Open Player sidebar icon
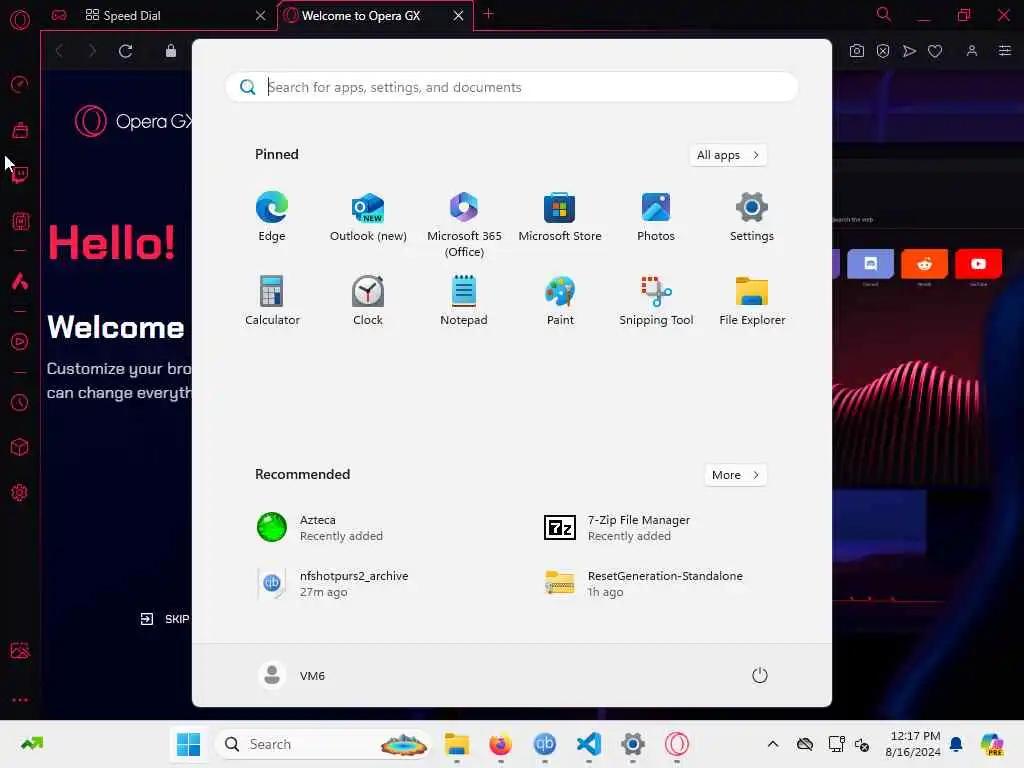Viewport: 1024px width, 768px height. [20, 342]
